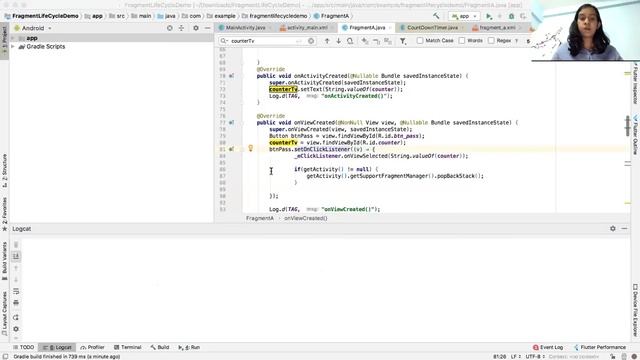Open the Terminal tool window
This screenshot has width=640, height=360.
pyautogui.click(x=127, y=347)
